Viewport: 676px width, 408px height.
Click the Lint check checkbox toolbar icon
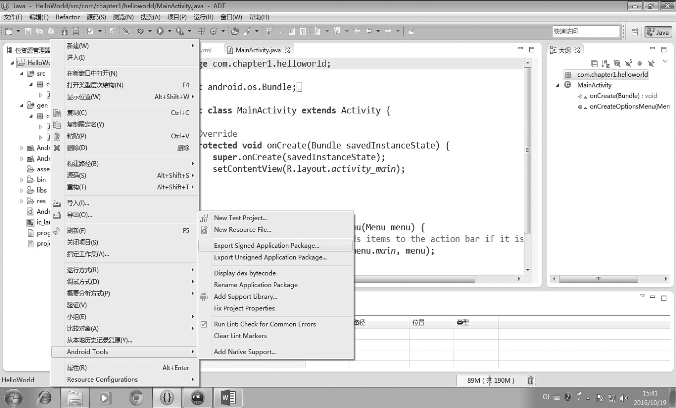(x=90, y=31)
